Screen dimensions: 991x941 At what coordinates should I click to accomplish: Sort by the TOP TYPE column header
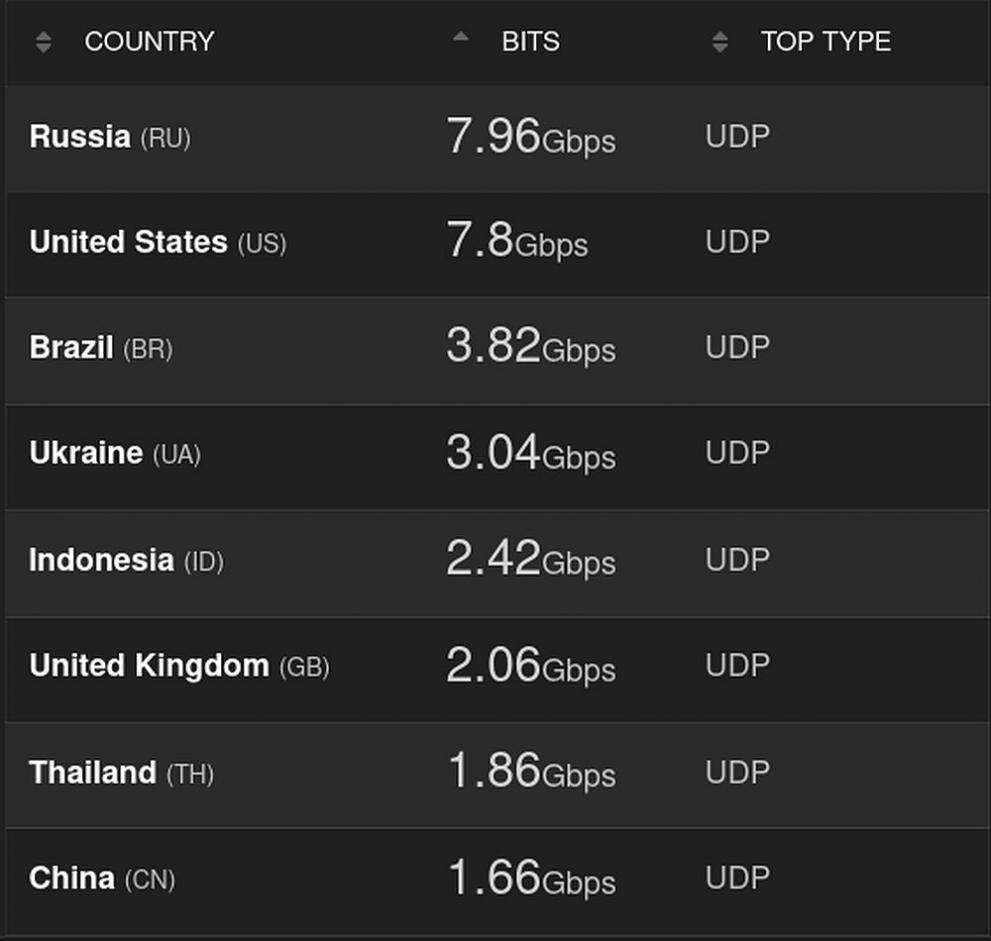(x=825, y=42)
